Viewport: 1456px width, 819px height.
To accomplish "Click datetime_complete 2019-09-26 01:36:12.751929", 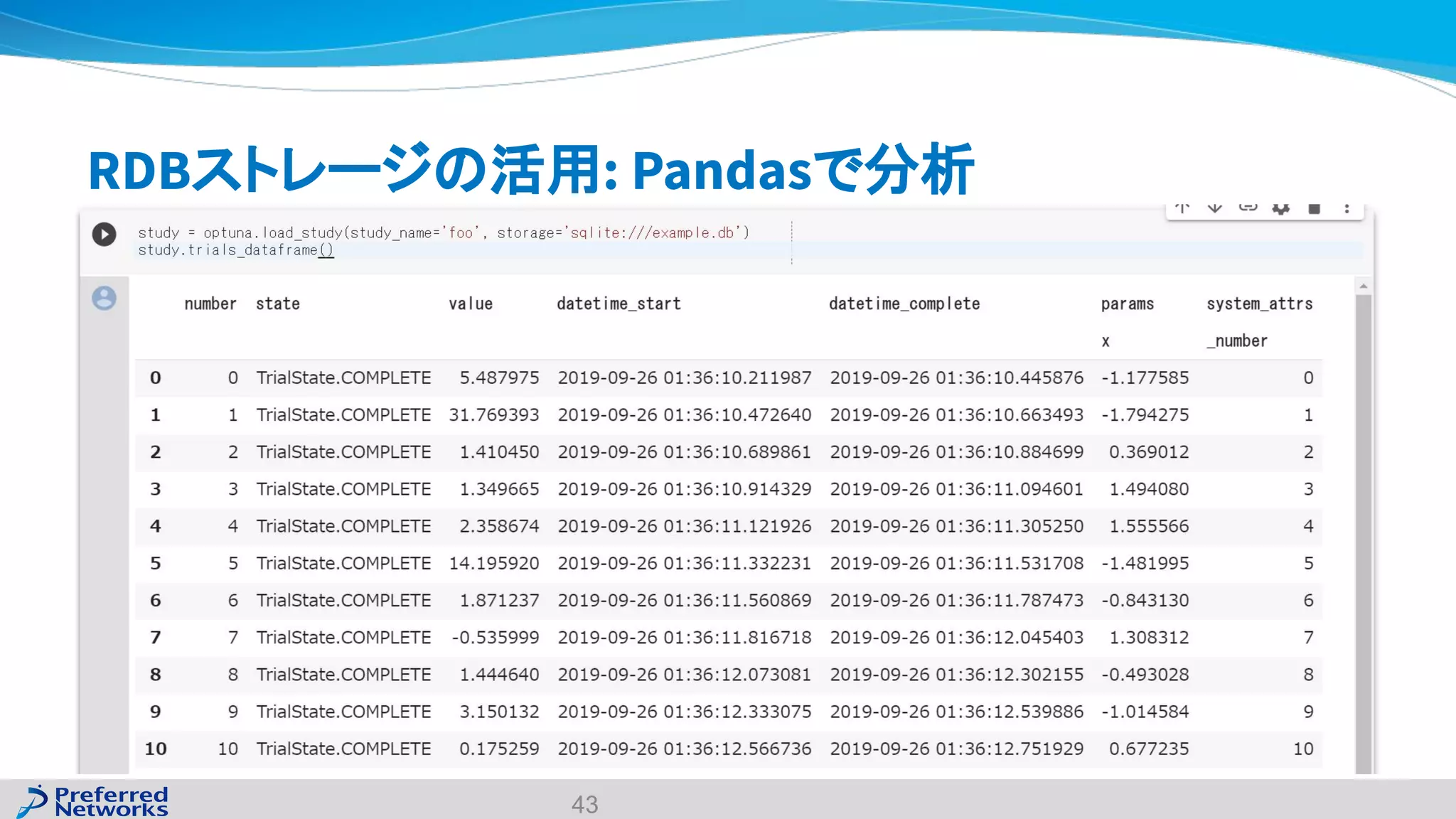I will (x=957, y=749).
